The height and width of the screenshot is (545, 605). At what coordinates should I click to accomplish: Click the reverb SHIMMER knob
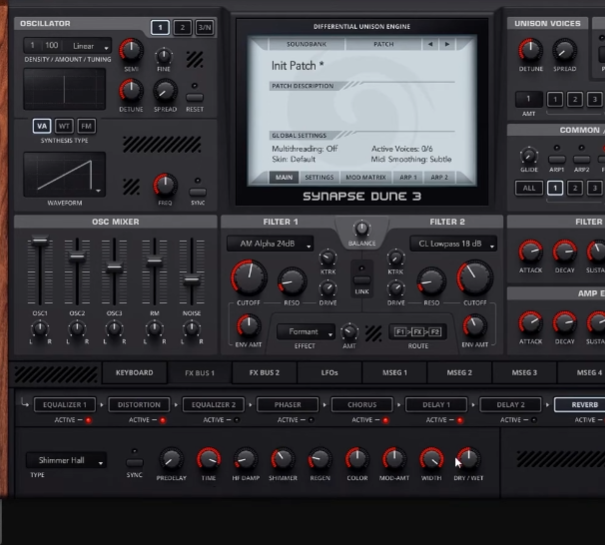pos(283,460)
